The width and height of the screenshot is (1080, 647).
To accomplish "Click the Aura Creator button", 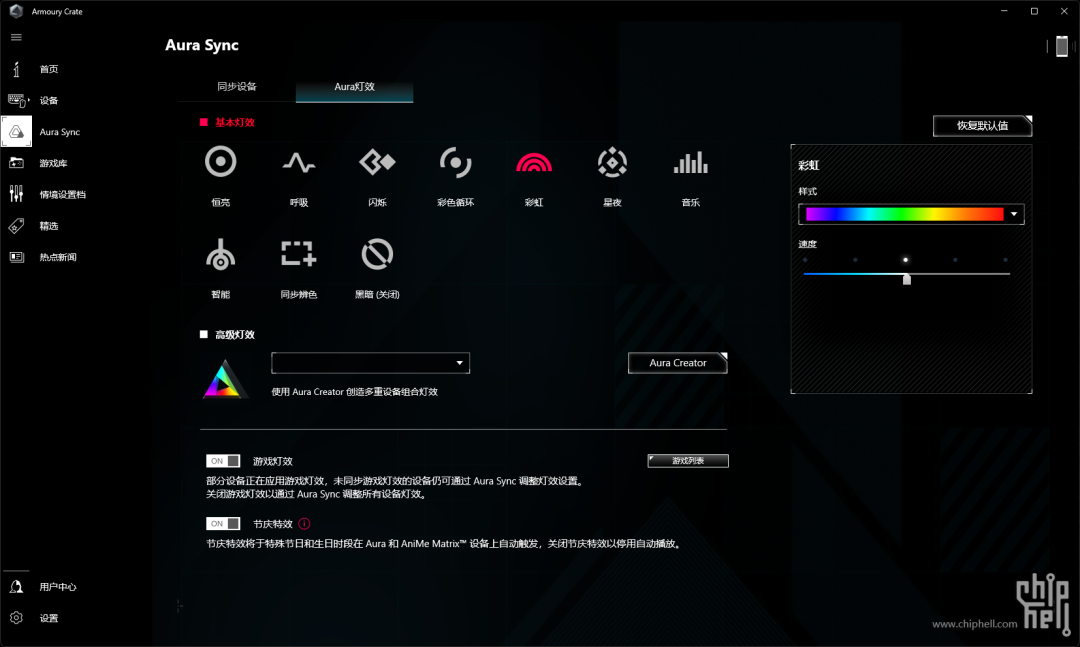I will (678, 363).
